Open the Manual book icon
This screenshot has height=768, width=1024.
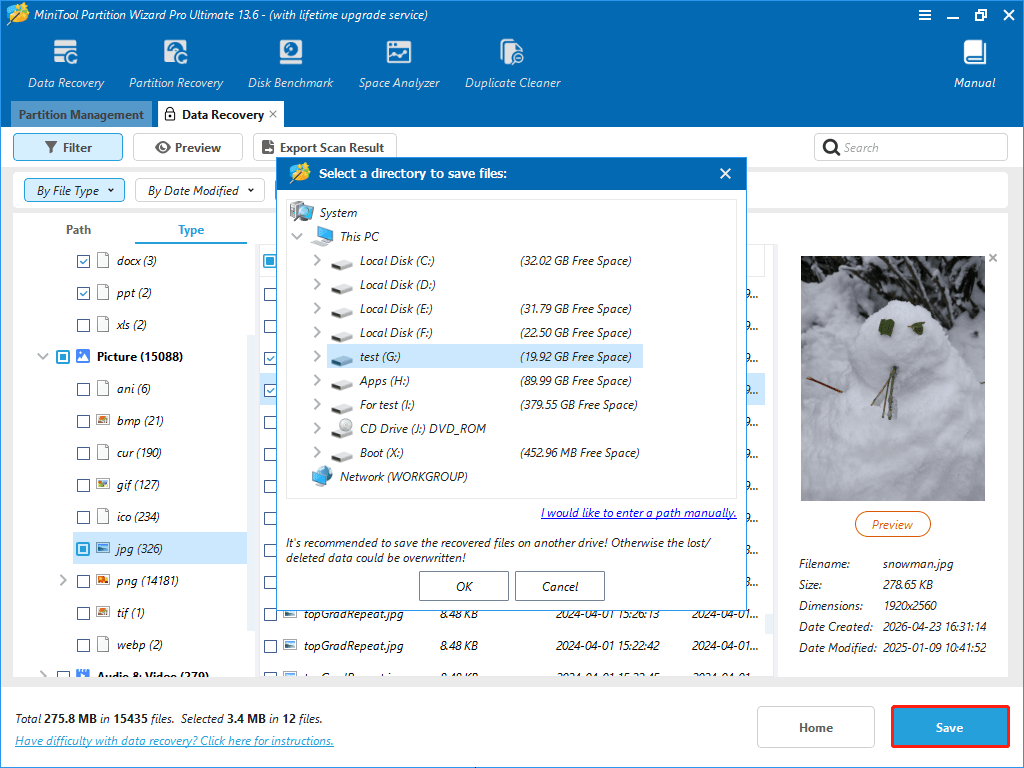(974, 52)
